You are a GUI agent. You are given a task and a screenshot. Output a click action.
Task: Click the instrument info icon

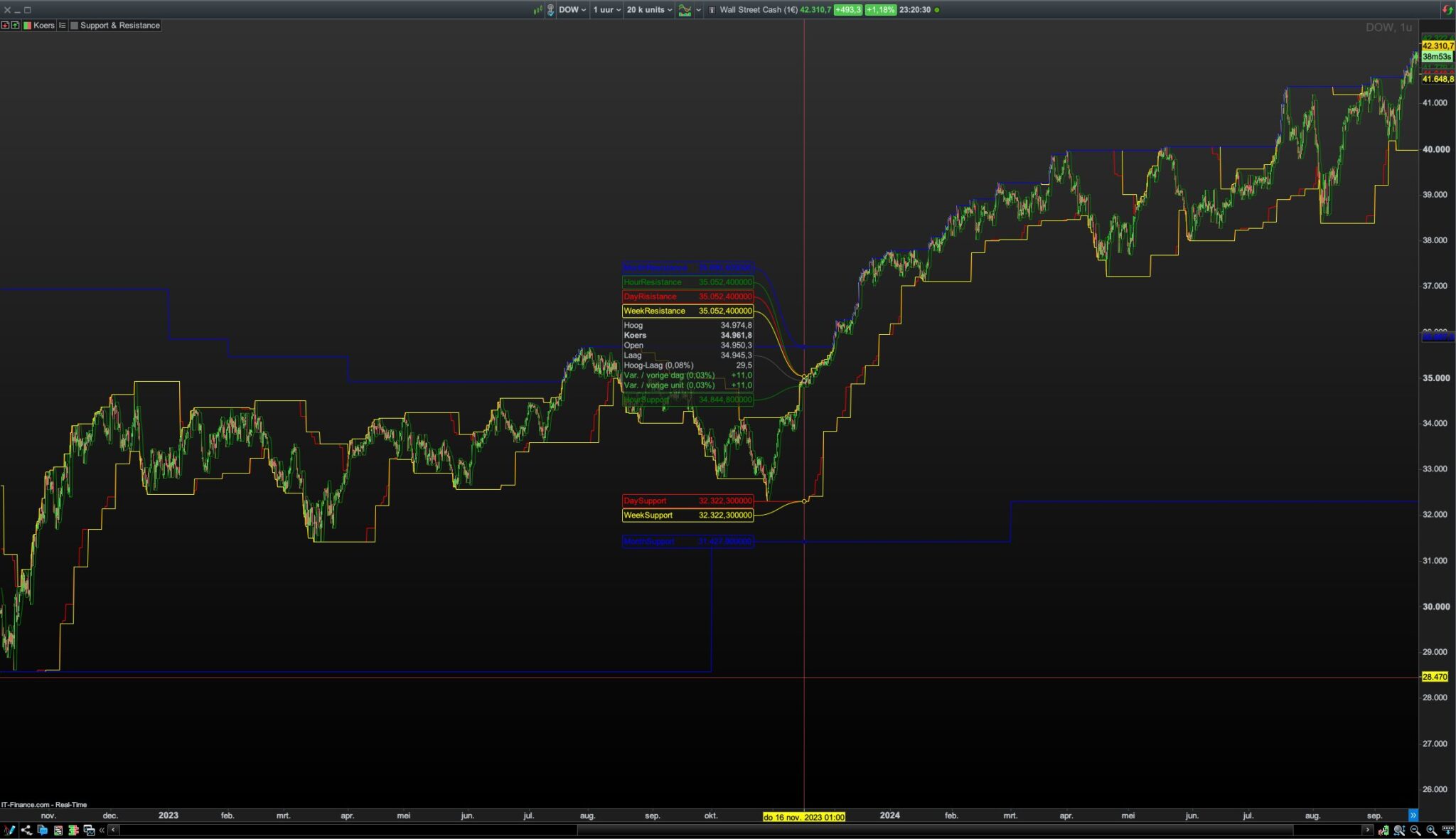tap(712, 10)
